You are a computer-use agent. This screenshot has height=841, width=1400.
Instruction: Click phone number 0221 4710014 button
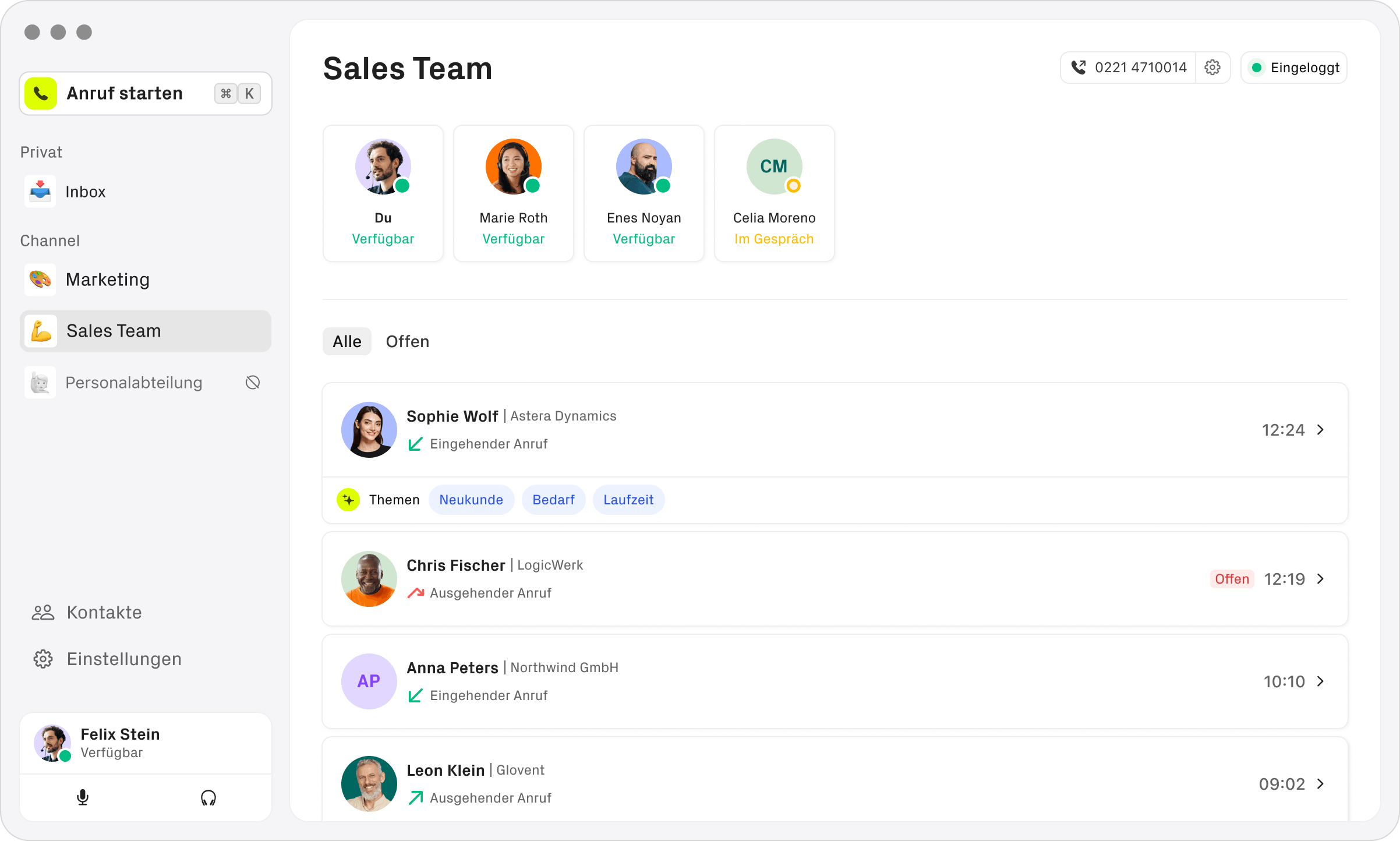tap(1129, 68)
